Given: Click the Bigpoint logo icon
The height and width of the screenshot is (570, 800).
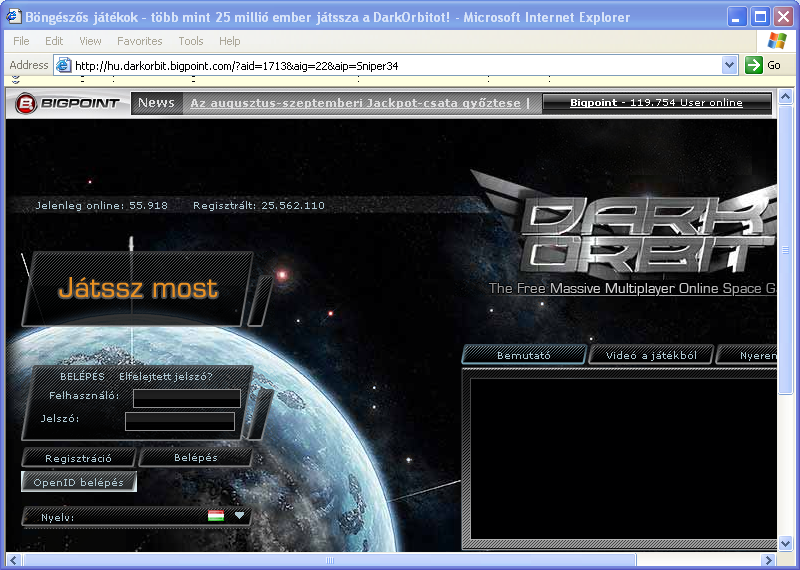Looking at the screenshot, I should coord(26,104).
